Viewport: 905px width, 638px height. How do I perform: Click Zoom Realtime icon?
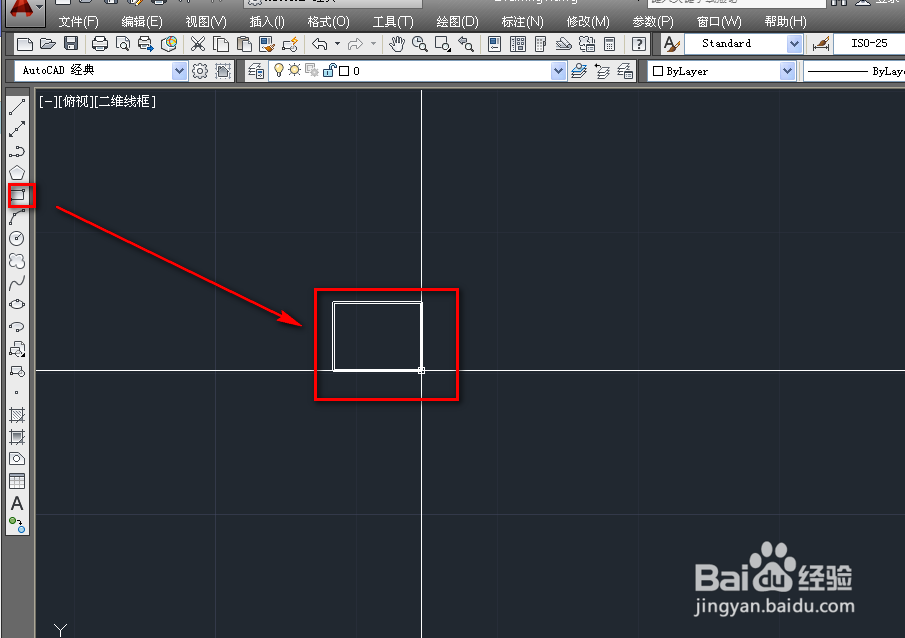[x=420, y=44]
